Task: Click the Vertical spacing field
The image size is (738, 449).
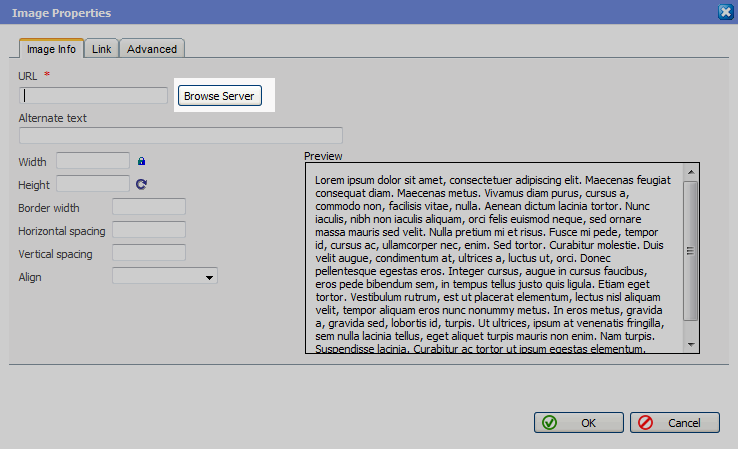Action: pos(149,253)
